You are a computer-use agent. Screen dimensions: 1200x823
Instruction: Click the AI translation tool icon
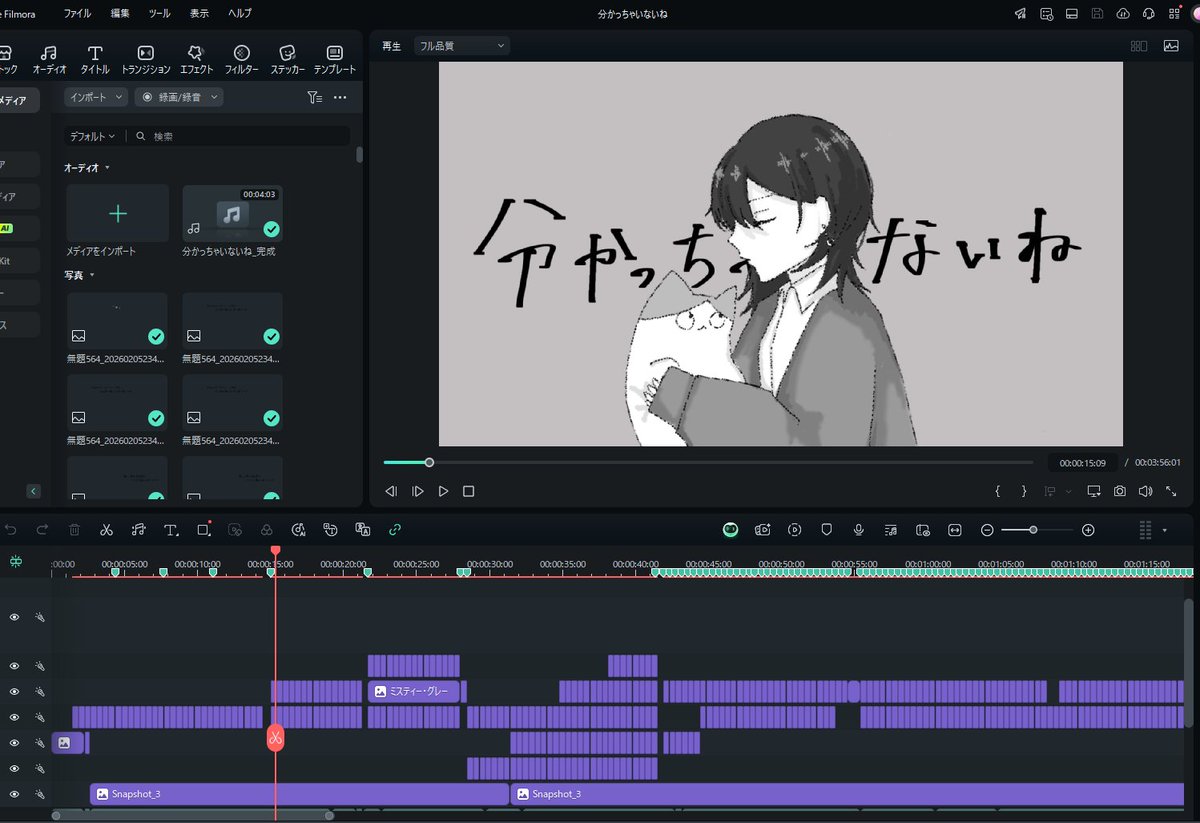[363, 530]
